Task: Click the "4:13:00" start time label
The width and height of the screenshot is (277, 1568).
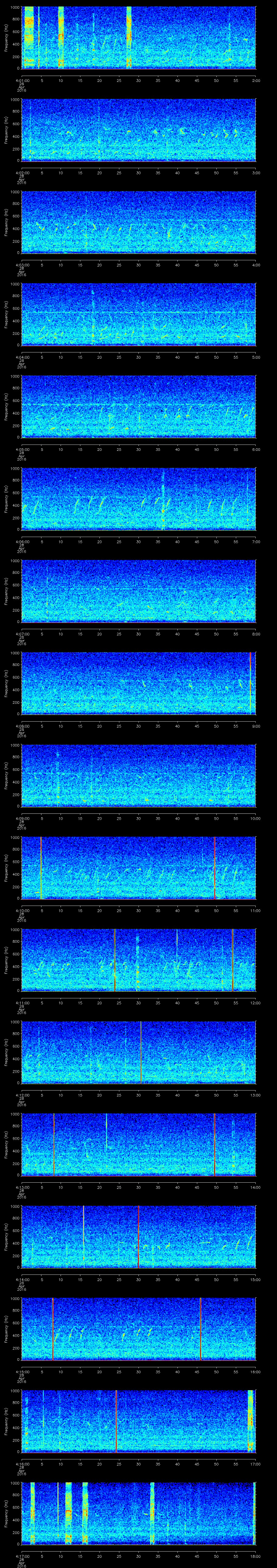Action: tap(22, 1187)
